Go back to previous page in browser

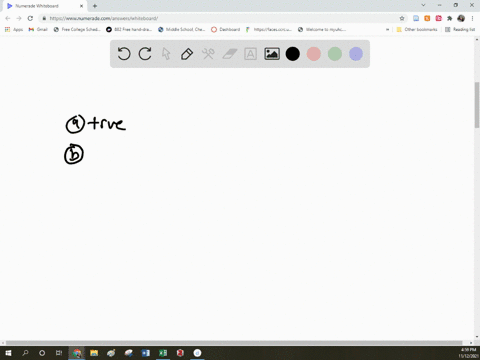8,18
